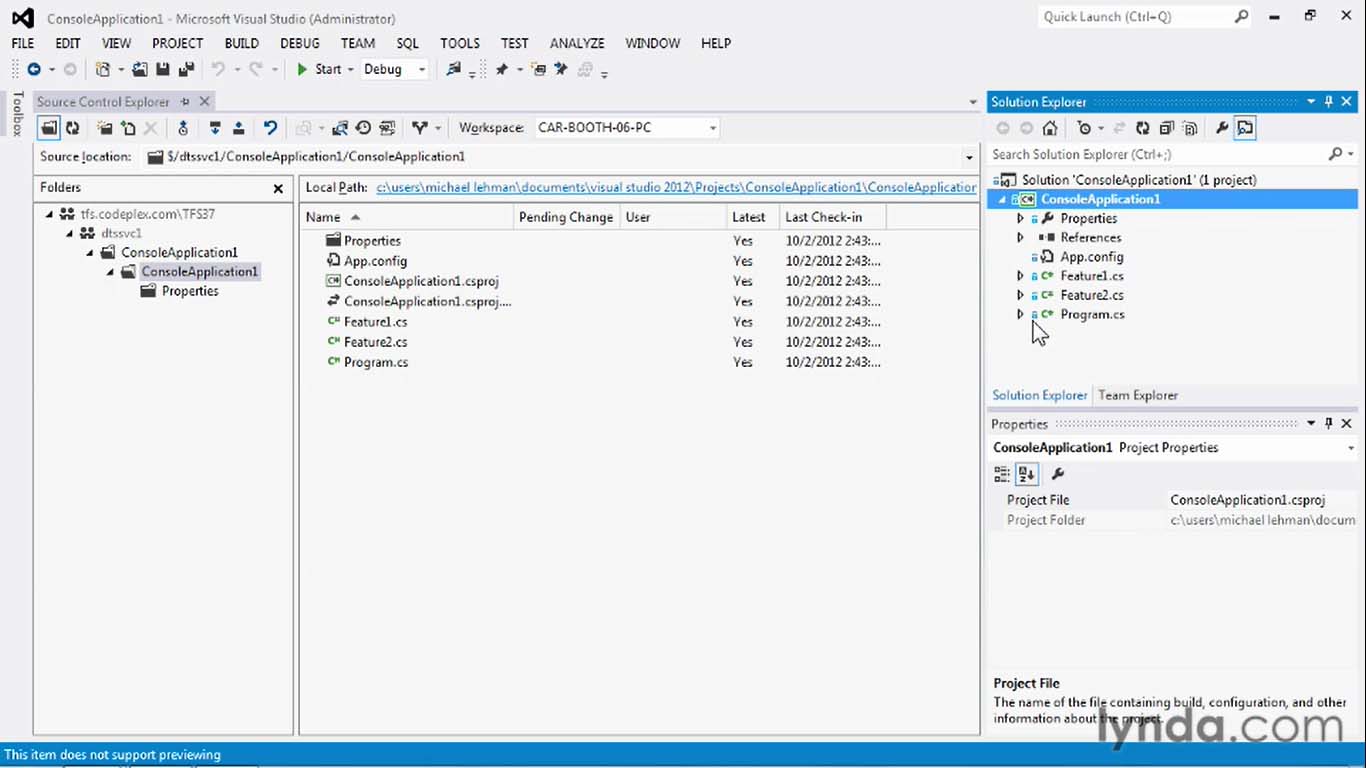The image size is (1366, 768).
Task: Select App.config in Solution Explorer
Action: click(x=1092, y=257)
